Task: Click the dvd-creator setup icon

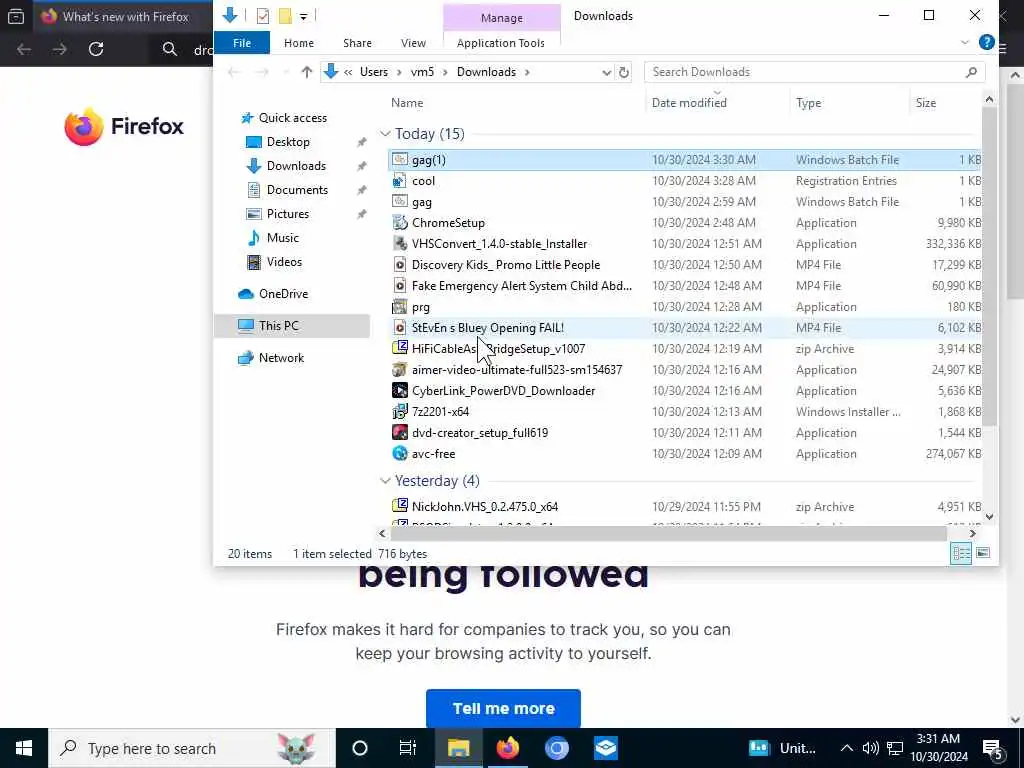Action: 400,432
